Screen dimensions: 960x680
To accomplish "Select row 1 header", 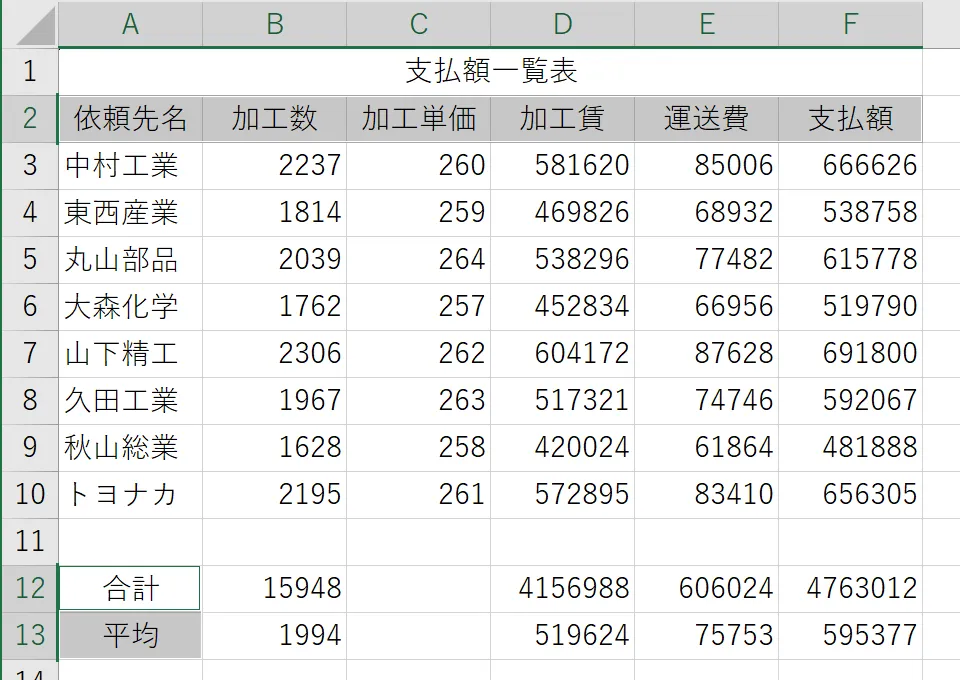I will [x=31, y=72].
